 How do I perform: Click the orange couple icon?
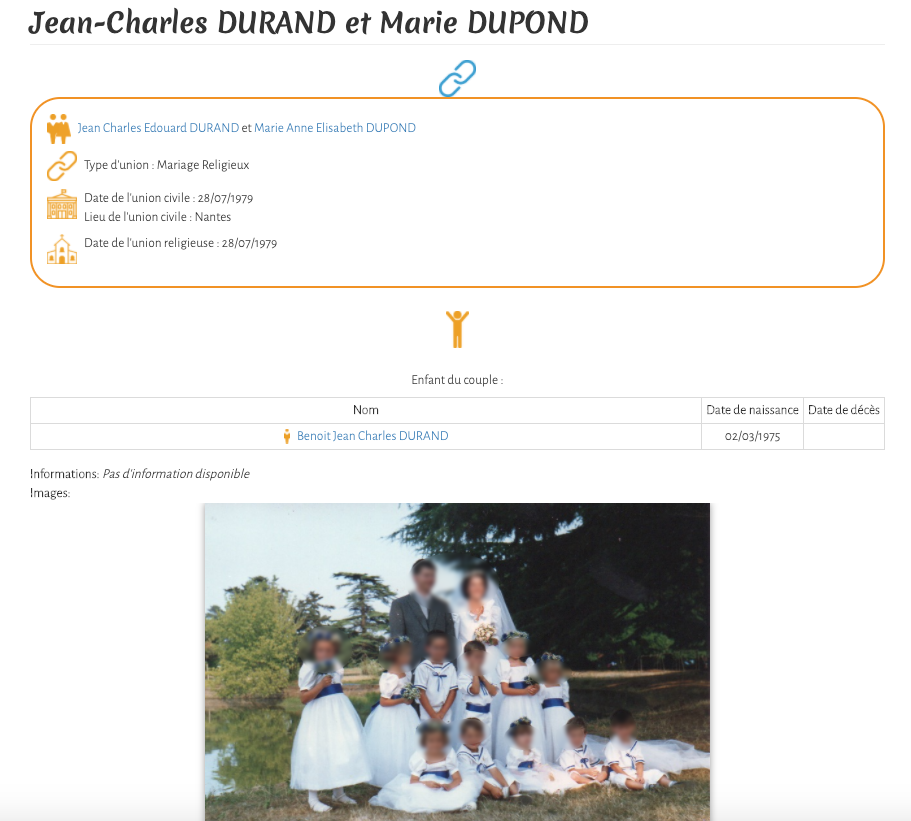pyautogui.click(x=59, y=128)
